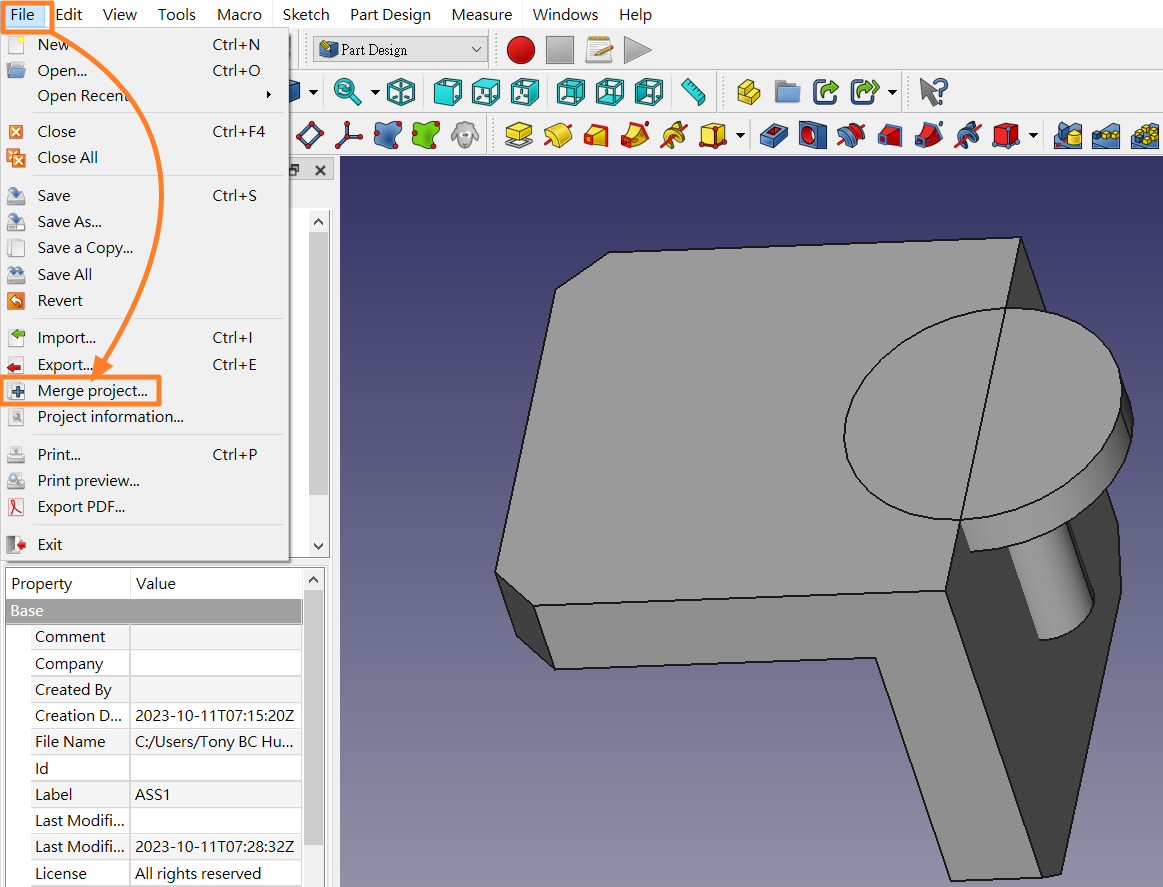The image size is (1163, 887).
Task: Select the Additive Loft tool
Action: click(596, 135)
